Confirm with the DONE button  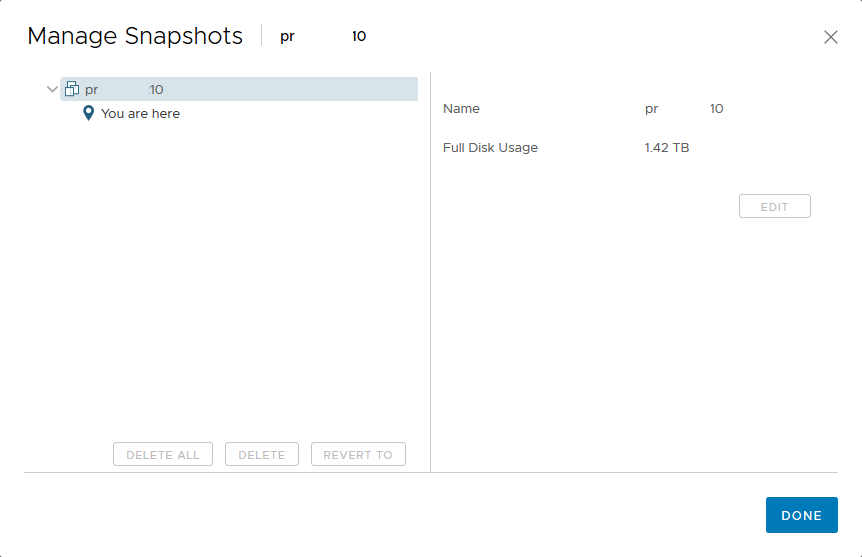801,515
